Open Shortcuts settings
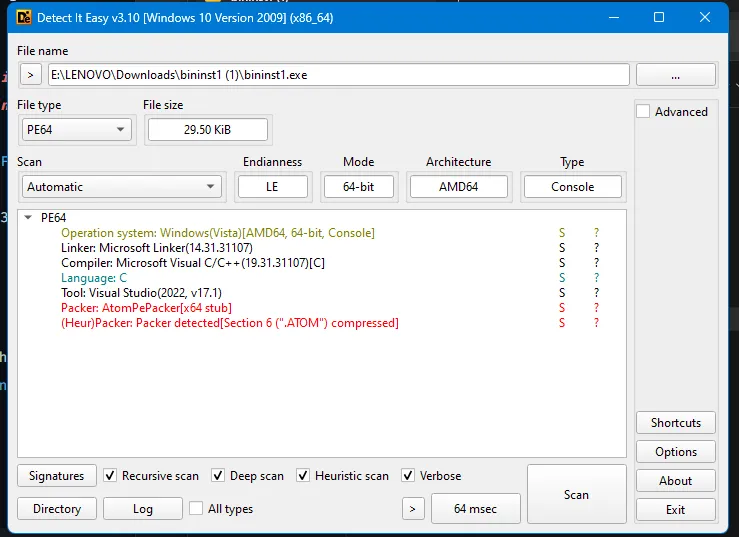This screenshot has height=537, width=739. coord(676,423)
